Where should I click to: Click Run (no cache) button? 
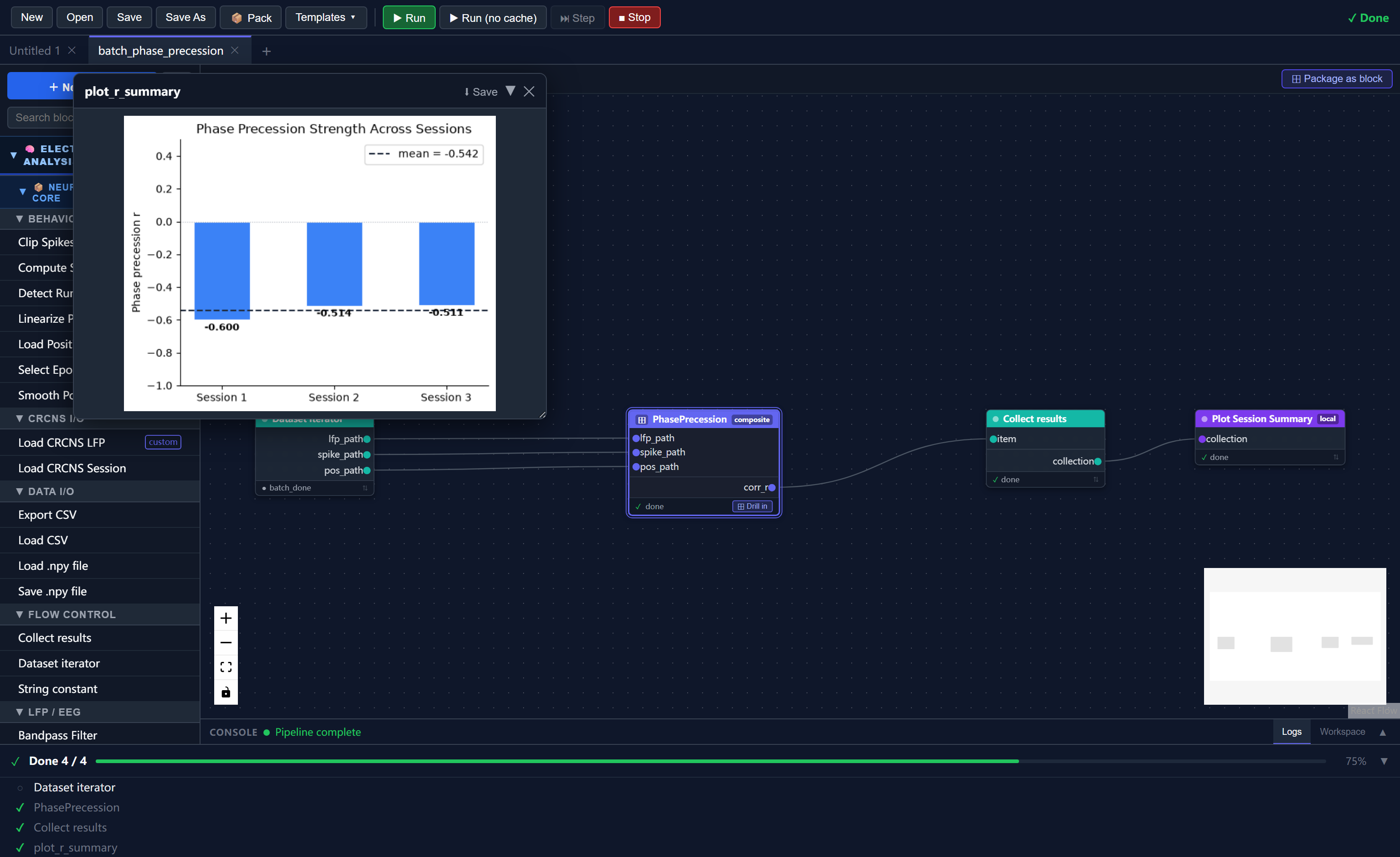pyautogui.click(x=493, y=18)
